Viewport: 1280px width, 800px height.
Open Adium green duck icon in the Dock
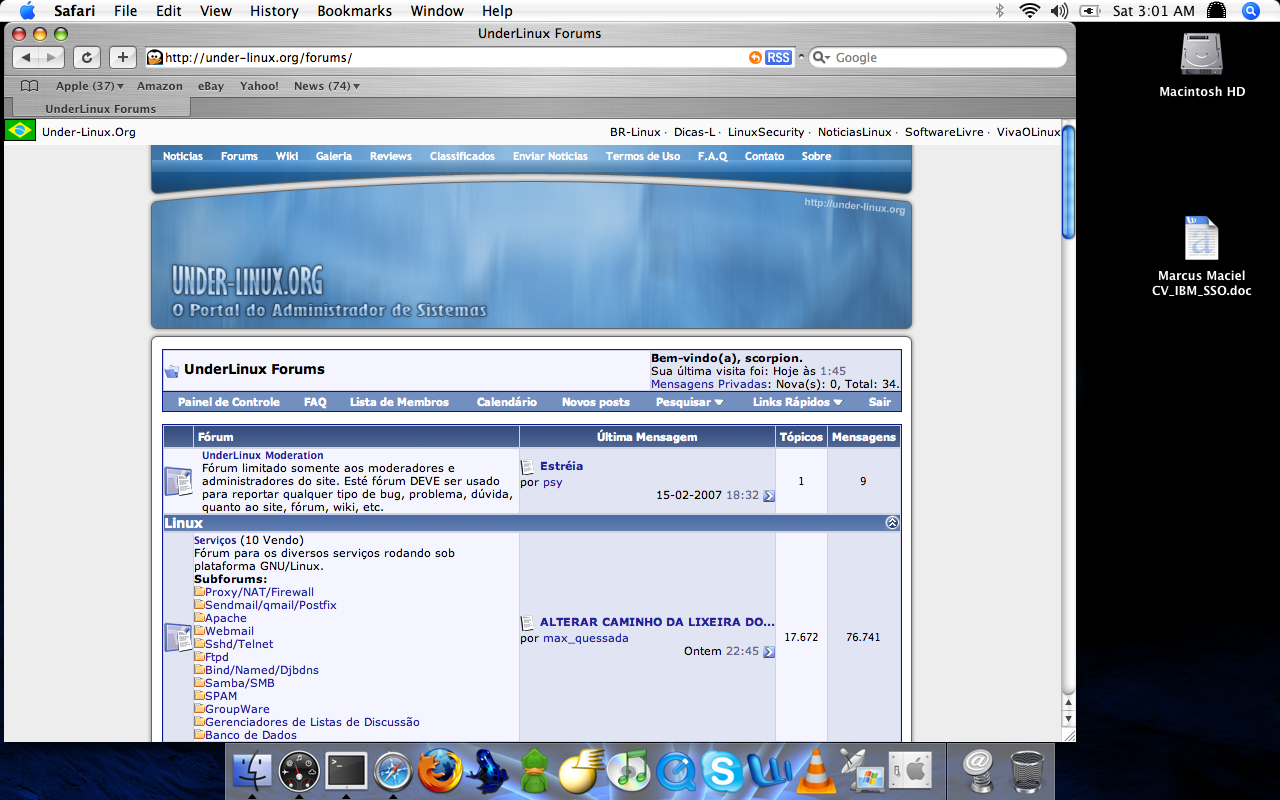535,771
